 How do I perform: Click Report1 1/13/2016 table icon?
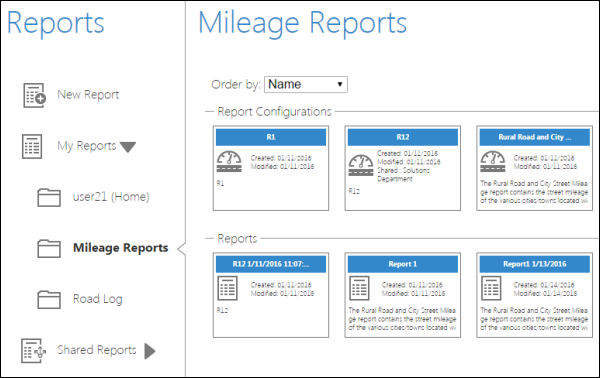tap(491, 288)
